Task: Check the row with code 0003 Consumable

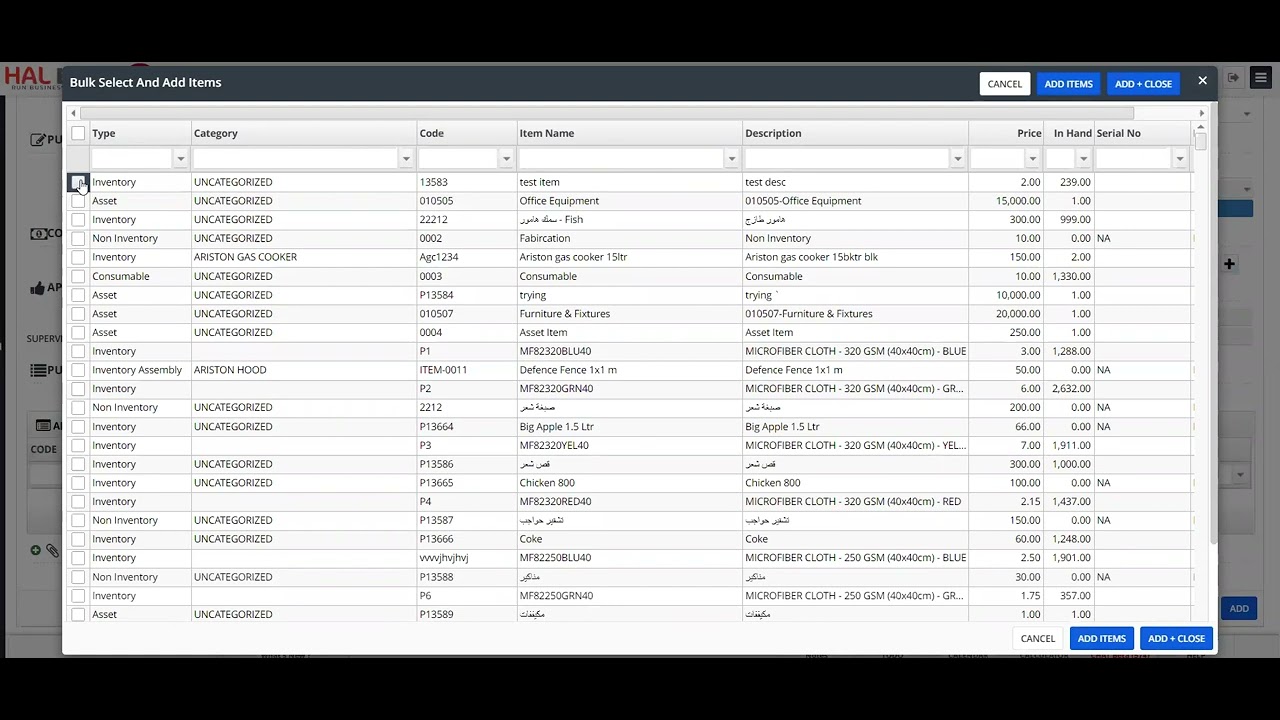Action: pyautogui.click(x=78, y=276)
